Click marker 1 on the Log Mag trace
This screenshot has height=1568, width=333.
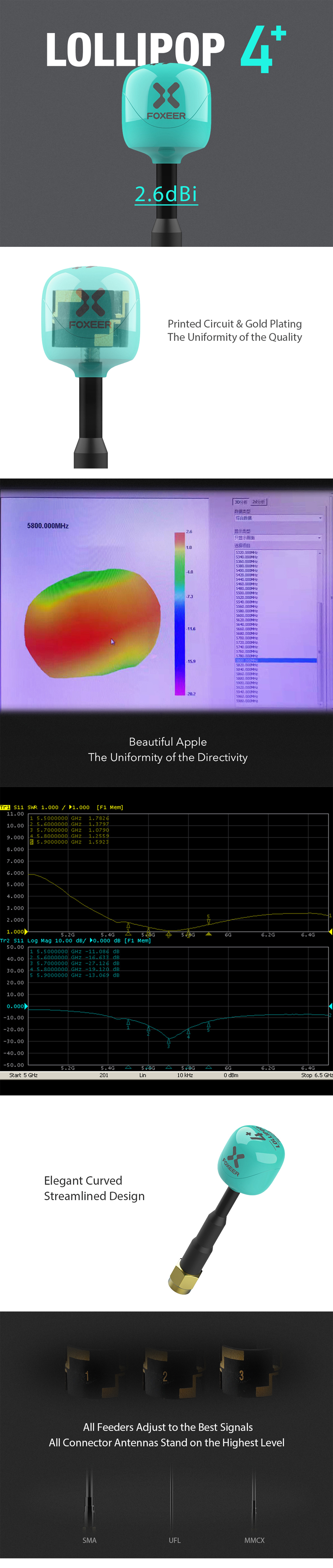click(128, 1024)
